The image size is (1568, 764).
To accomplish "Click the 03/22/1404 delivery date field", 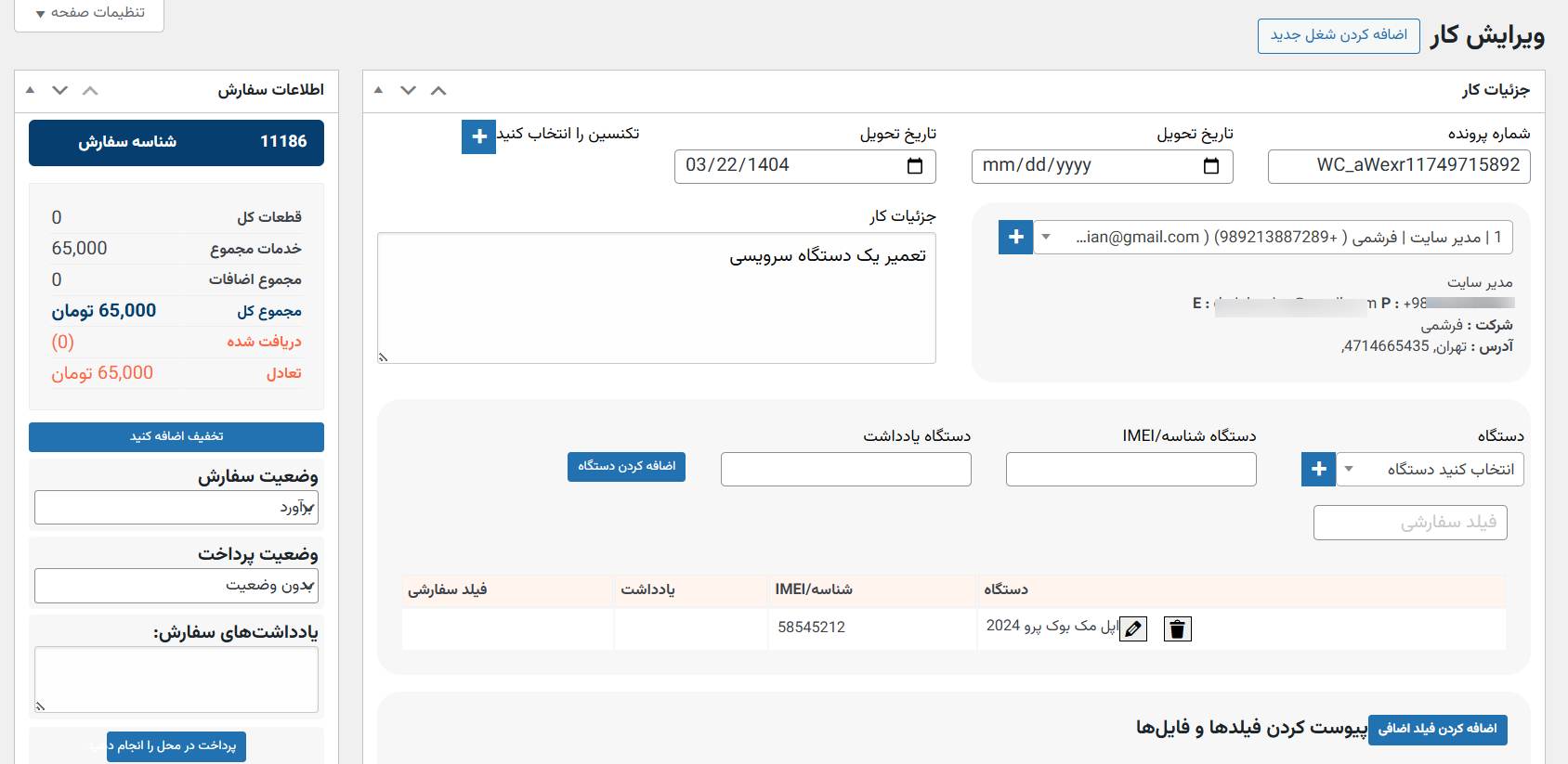I will click(x=804, y=166).
